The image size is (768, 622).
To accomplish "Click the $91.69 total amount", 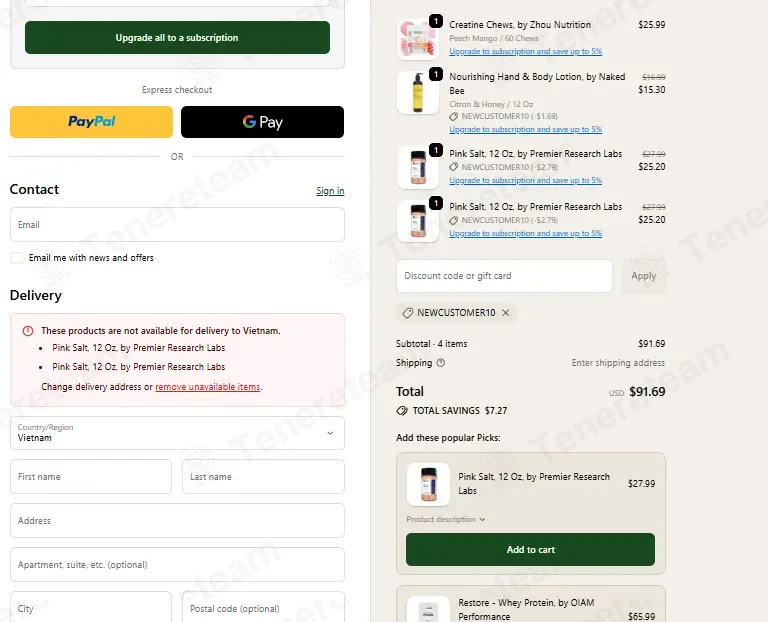I will (x=647, y=392).
